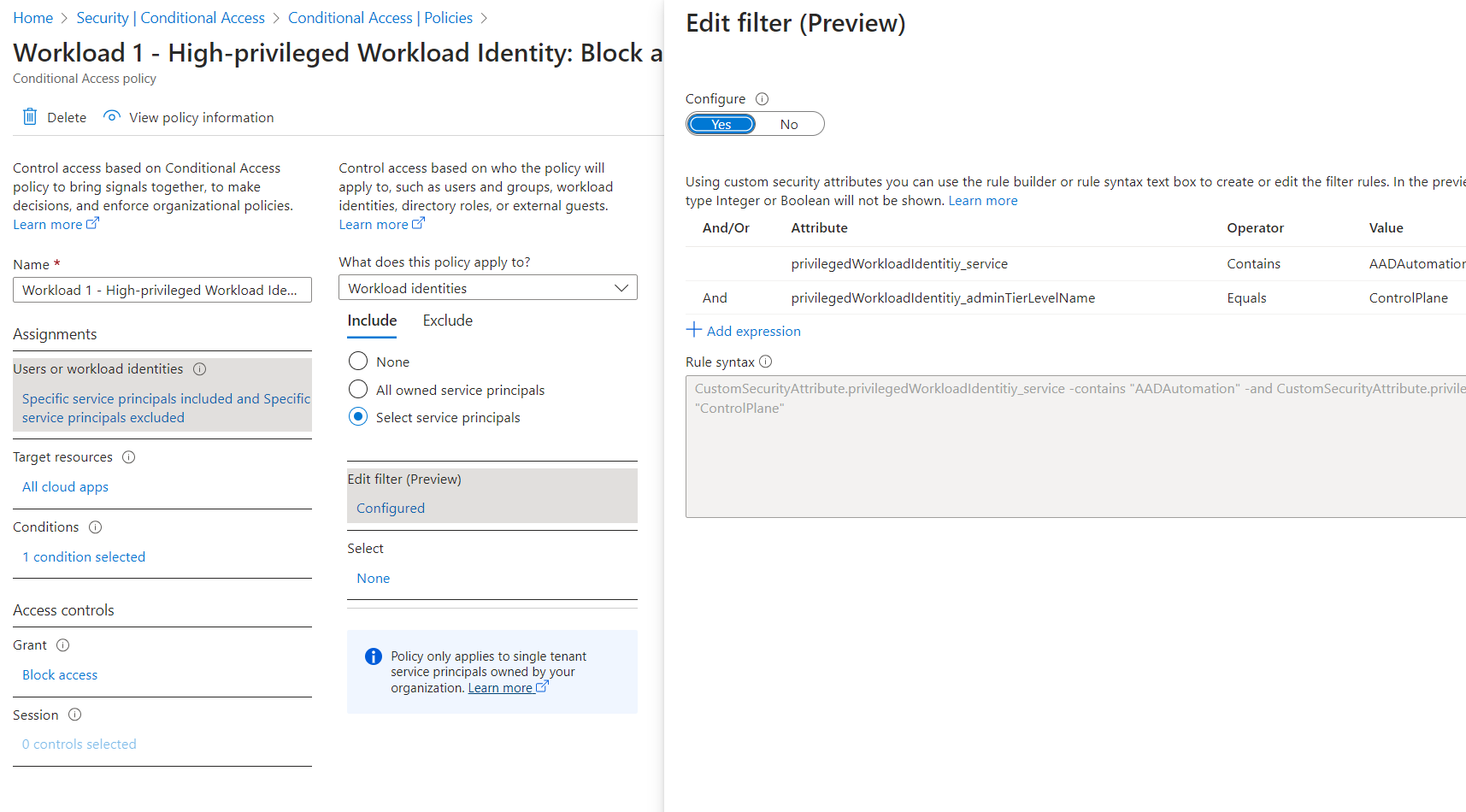Viewport: 1466px width, 812px height.
Task: Click info icon beside Conditions heading
Action: click(x=96, y=527)
